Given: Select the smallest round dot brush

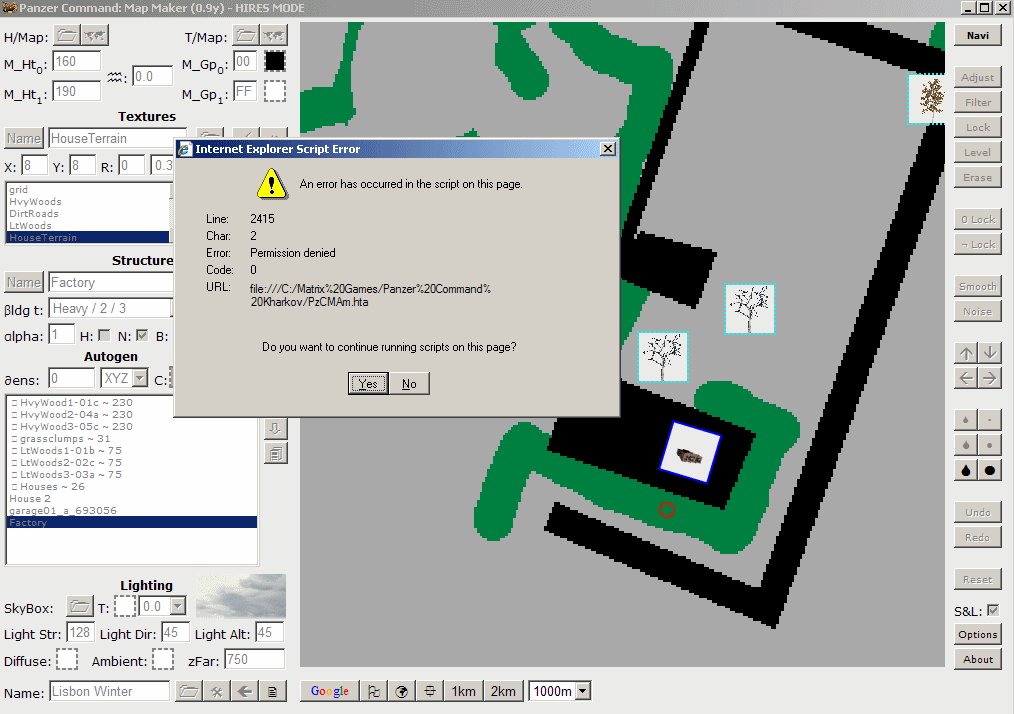Looking at the screenshot, I should coord(990,420).
